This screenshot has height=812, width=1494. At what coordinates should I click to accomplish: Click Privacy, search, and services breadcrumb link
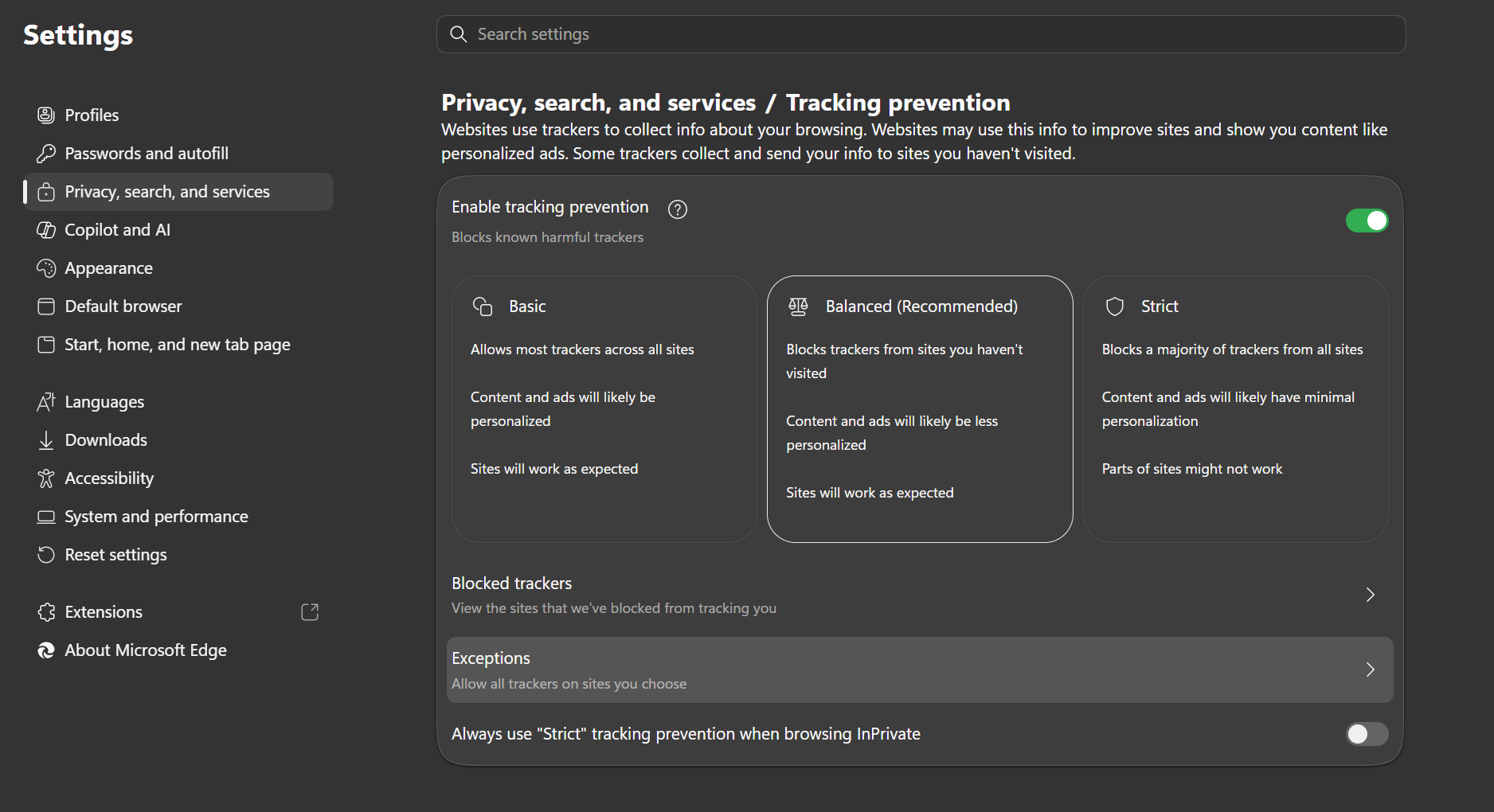point(598,103)
